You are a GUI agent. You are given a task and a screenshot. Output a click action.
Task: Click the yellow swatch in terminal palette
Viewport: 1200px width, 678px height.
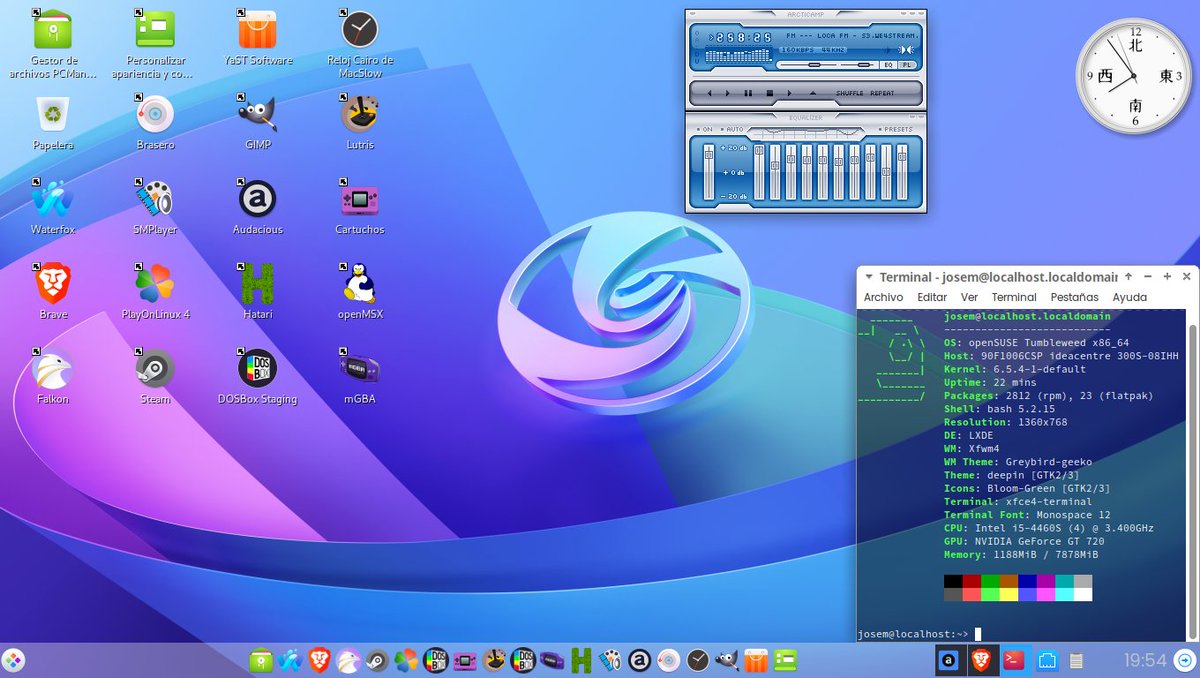click(x=1010, y=594)
